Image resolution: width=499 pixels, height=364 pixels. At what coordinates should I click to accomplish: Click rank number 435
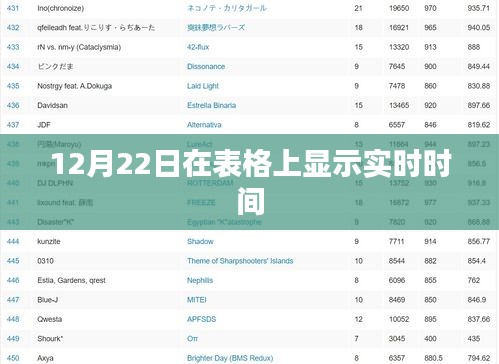click(x=13, y=86)
